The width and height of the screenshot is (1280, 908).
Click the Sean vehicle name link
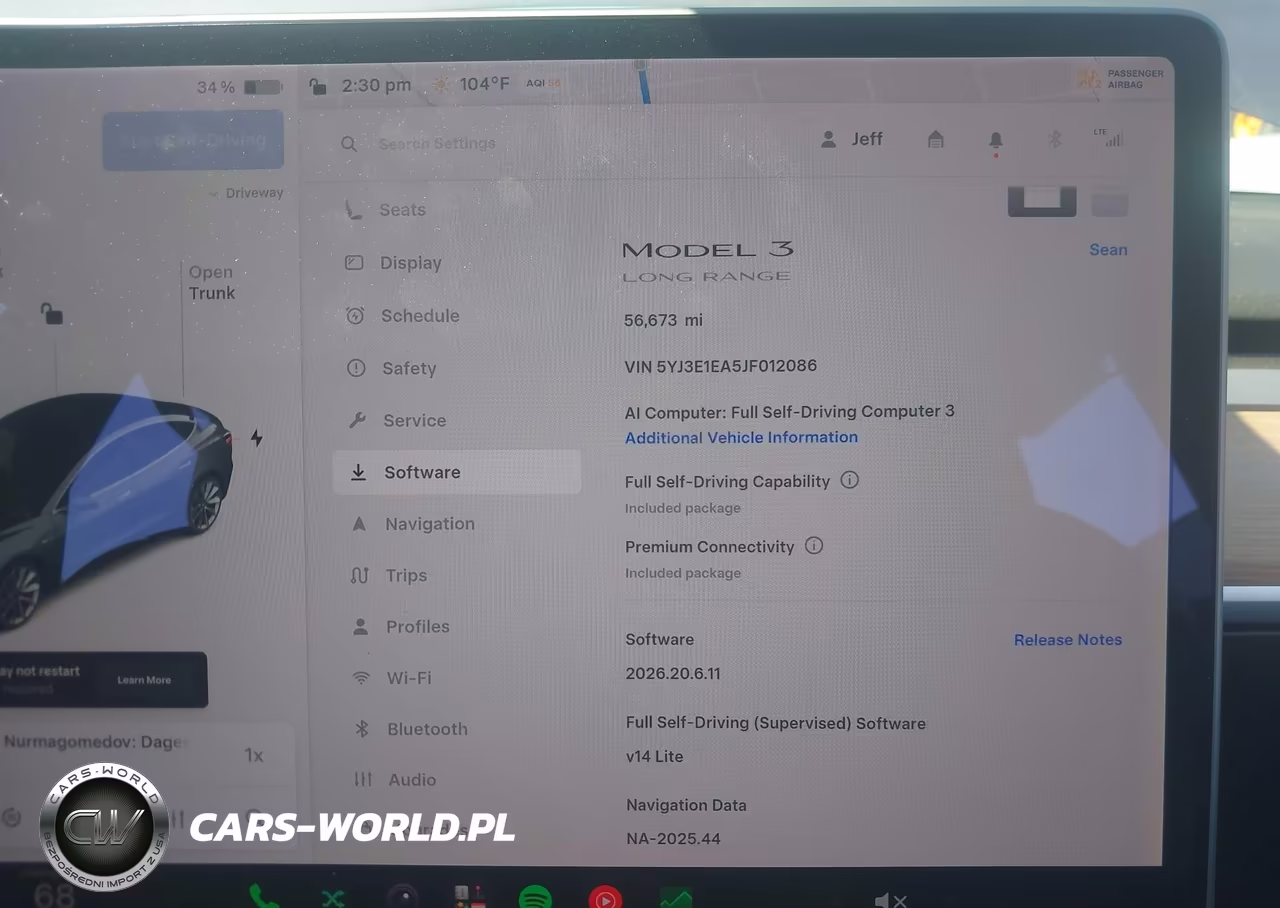click(x=1108, y=250)
